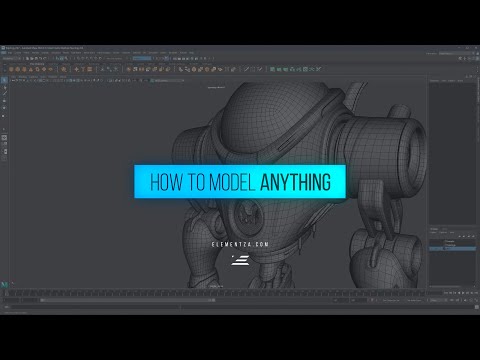480x360 pixels.
Task: Click play forward in playback controls
Action: [463, 293]
